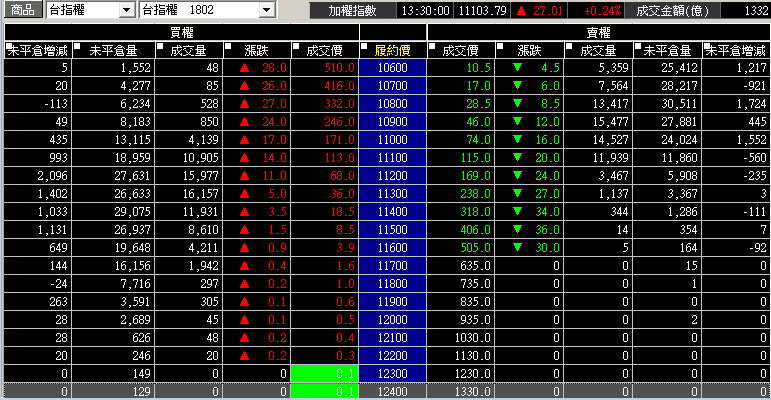The image size is (771, 400).
Task: Select strike price 12200
Action: tap(392, 356)
